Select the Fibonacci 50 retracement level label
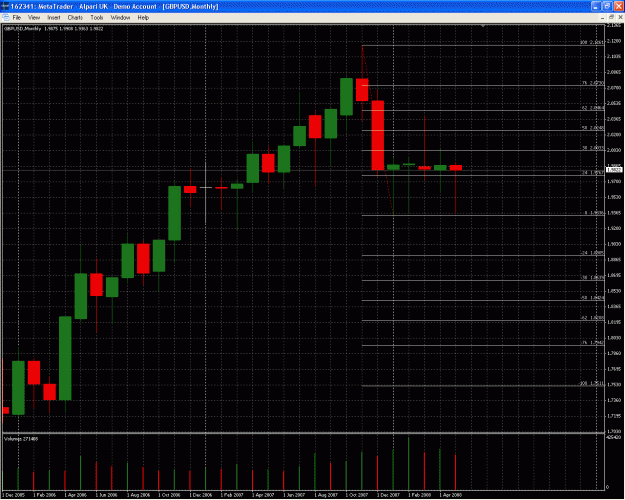 (593, 128)
